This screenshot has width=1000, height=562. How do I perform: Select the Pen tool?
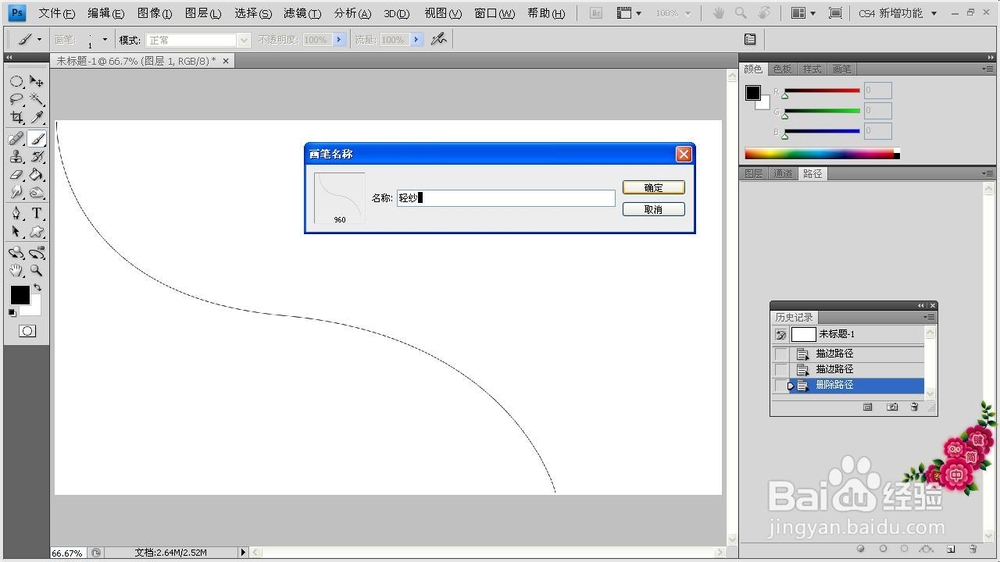point(17,213)
